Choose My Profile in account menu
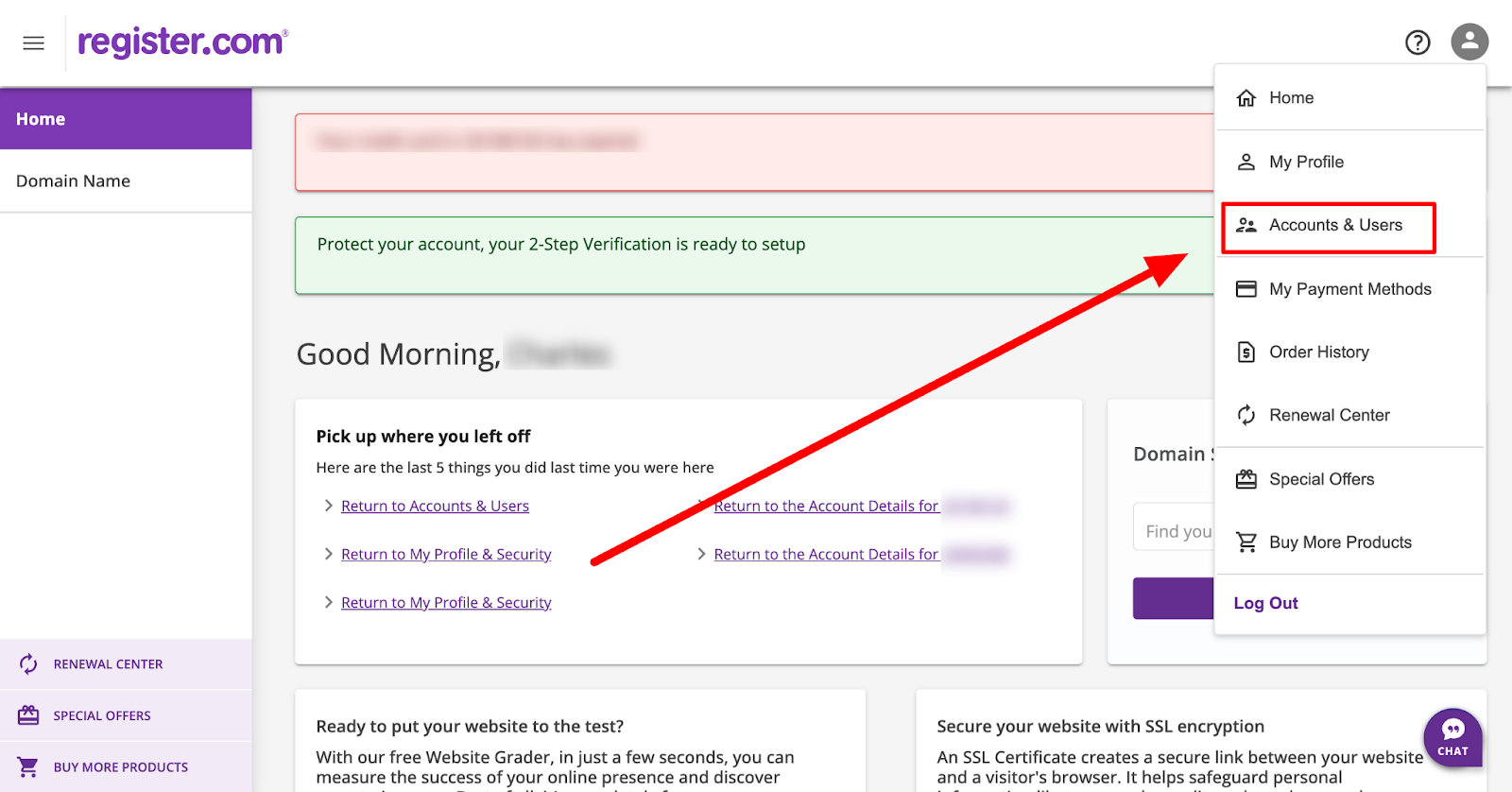Screen dimensions: 1512x792 click(x=1306, y=163)
